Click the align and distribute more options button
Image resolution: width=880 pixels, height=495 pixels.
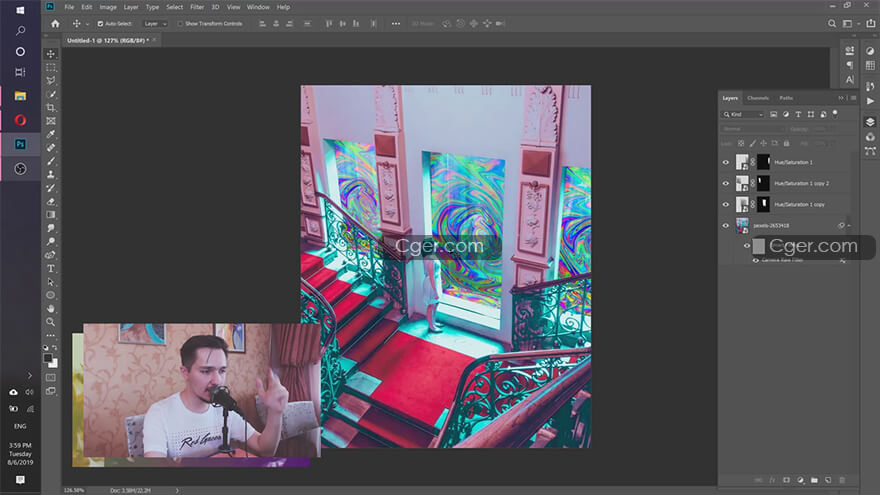click(x=396, y=24)
